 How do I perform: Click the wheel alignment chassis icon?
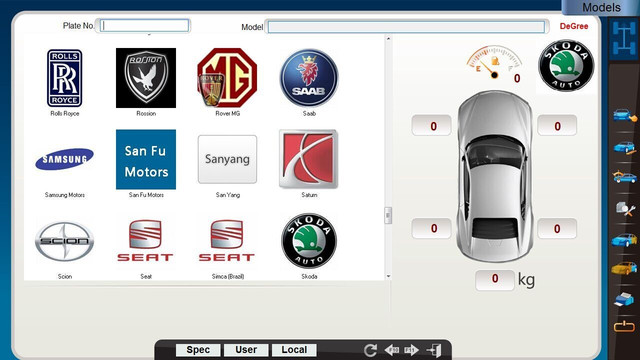point(624,39)
